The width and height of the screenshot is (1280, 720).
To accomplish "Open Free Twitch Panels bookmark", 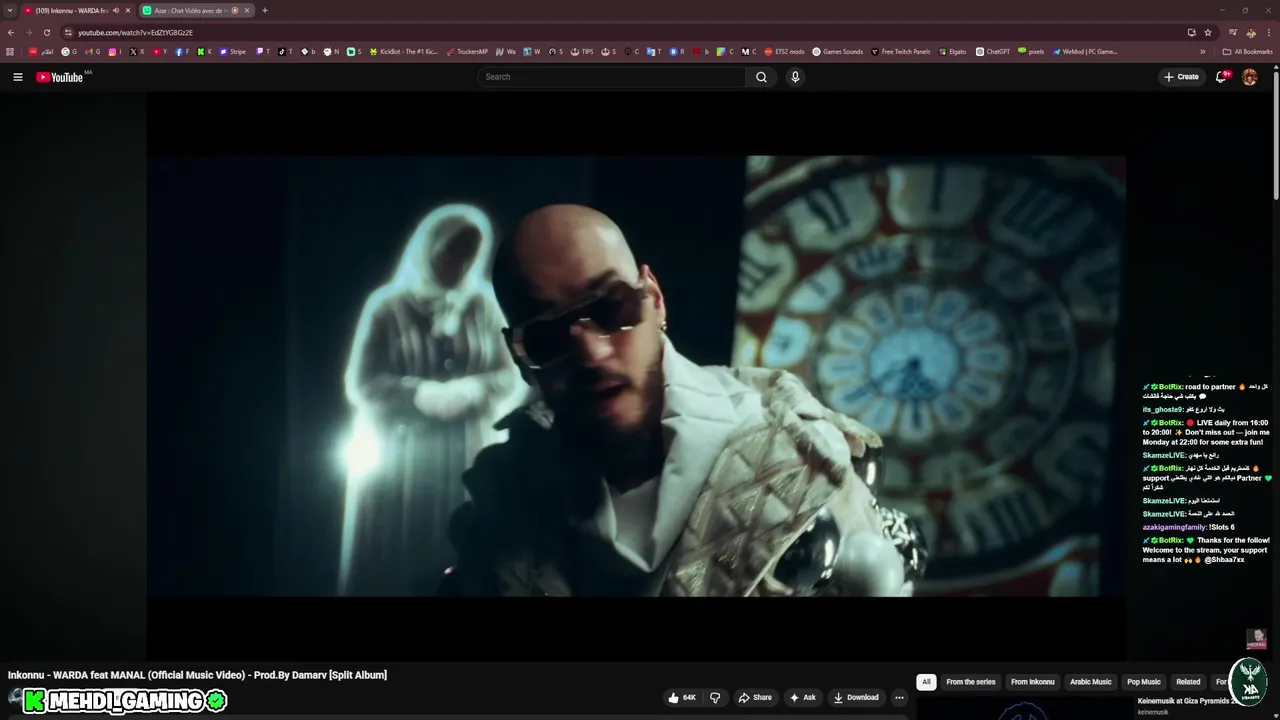I will coord(900,52).
